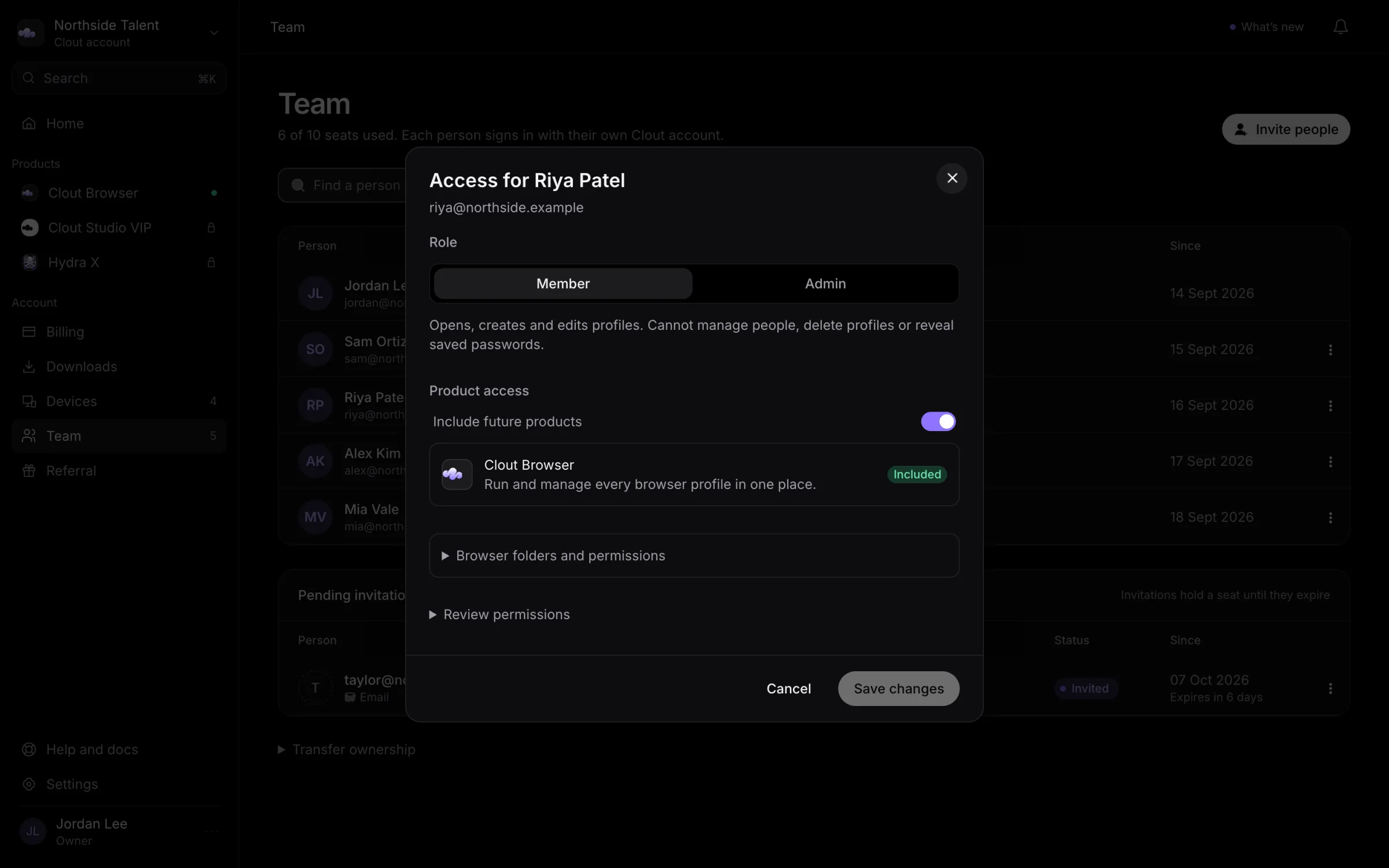Click Cancel in the access dialog
The image size is (1389, 868).
[789, 689]
